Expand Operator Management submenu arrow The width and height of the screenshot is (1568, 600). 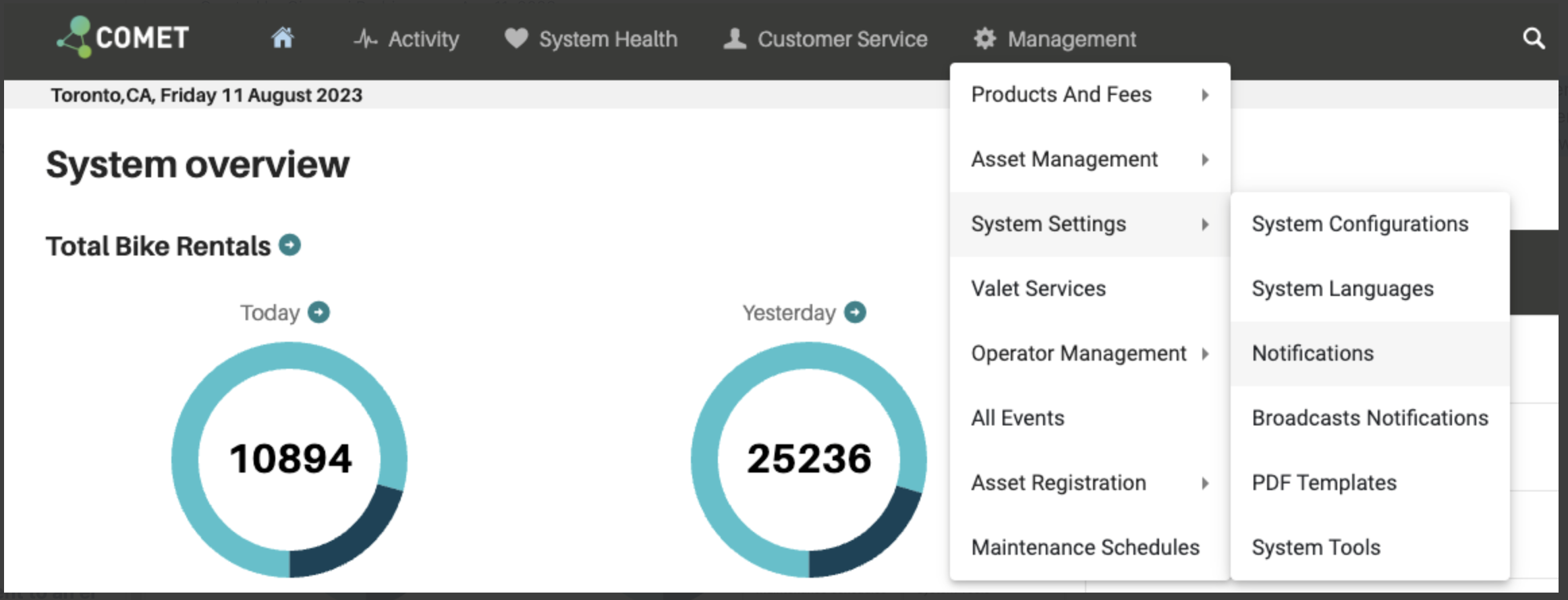(x=1205, y=354)
